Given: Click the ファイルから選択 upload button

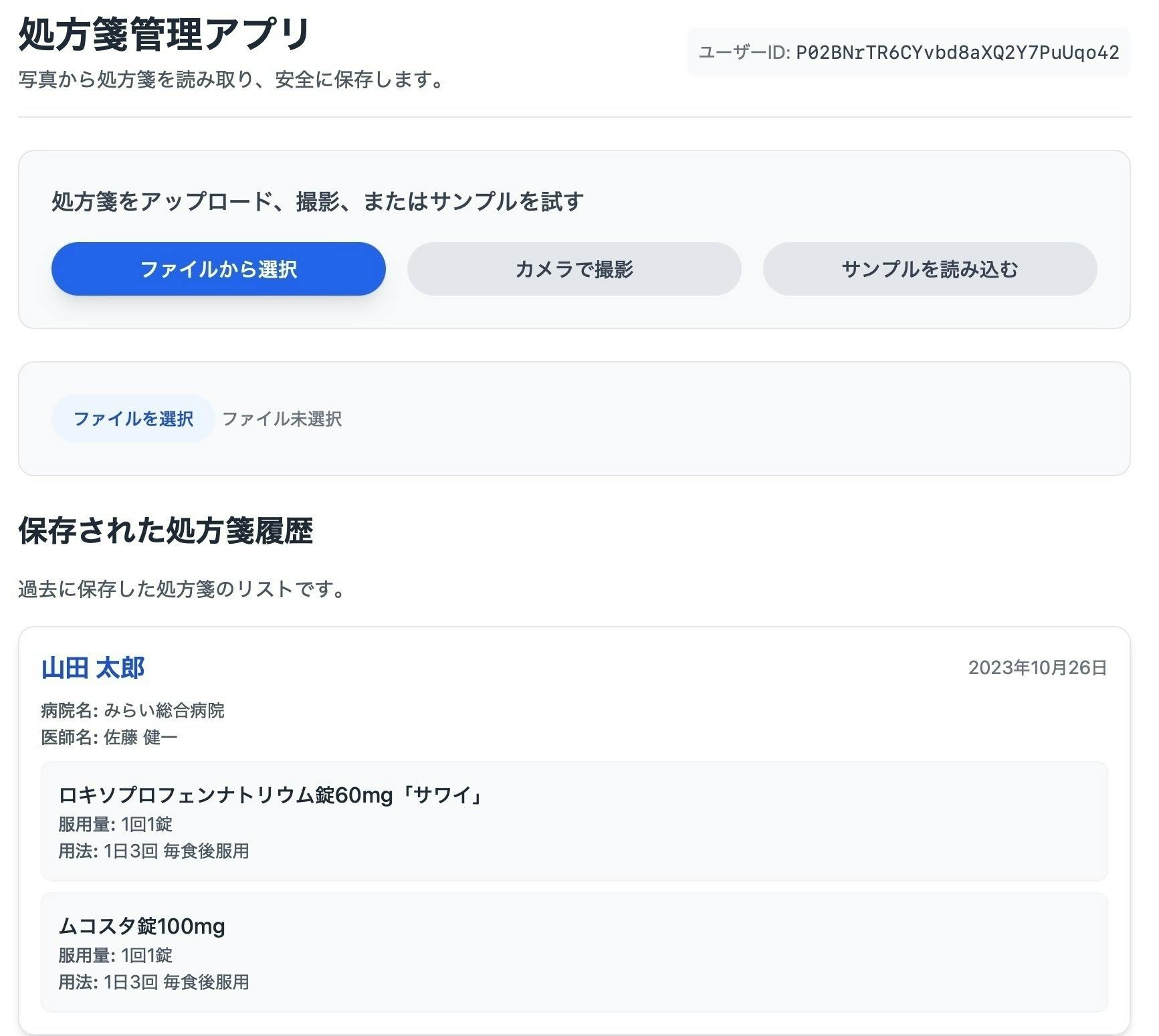Looking at the screenshot, I should point(218,268).
